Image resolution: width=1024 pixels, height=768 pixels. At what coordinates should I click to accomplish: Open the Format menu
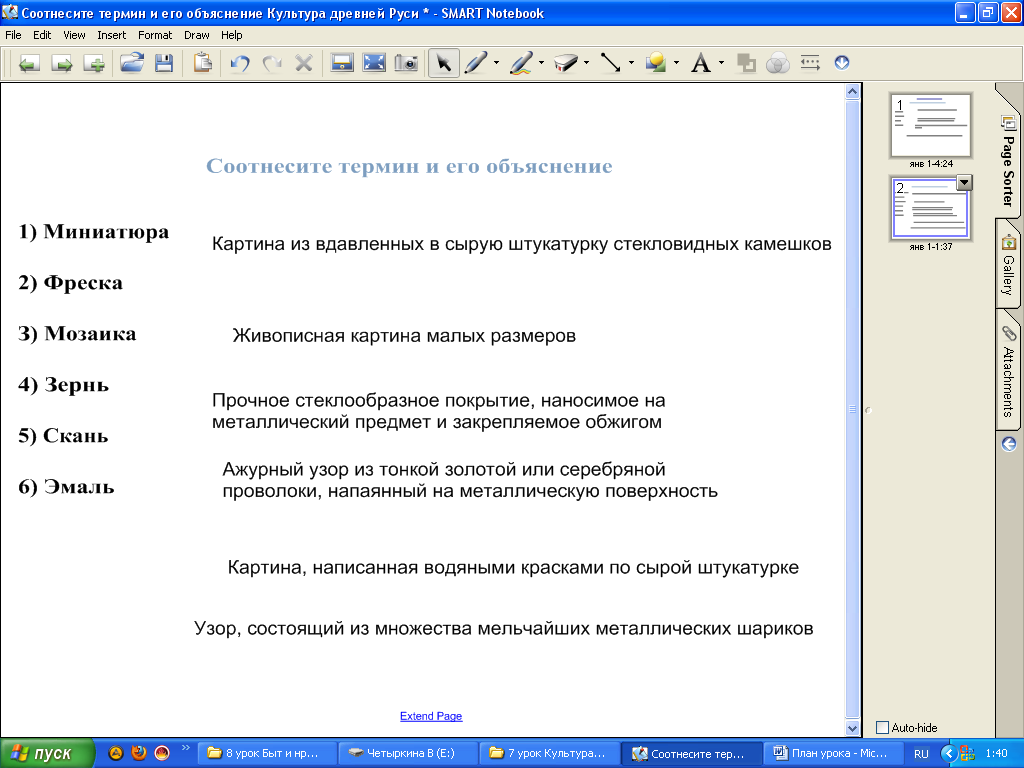(x=155, y=35)
